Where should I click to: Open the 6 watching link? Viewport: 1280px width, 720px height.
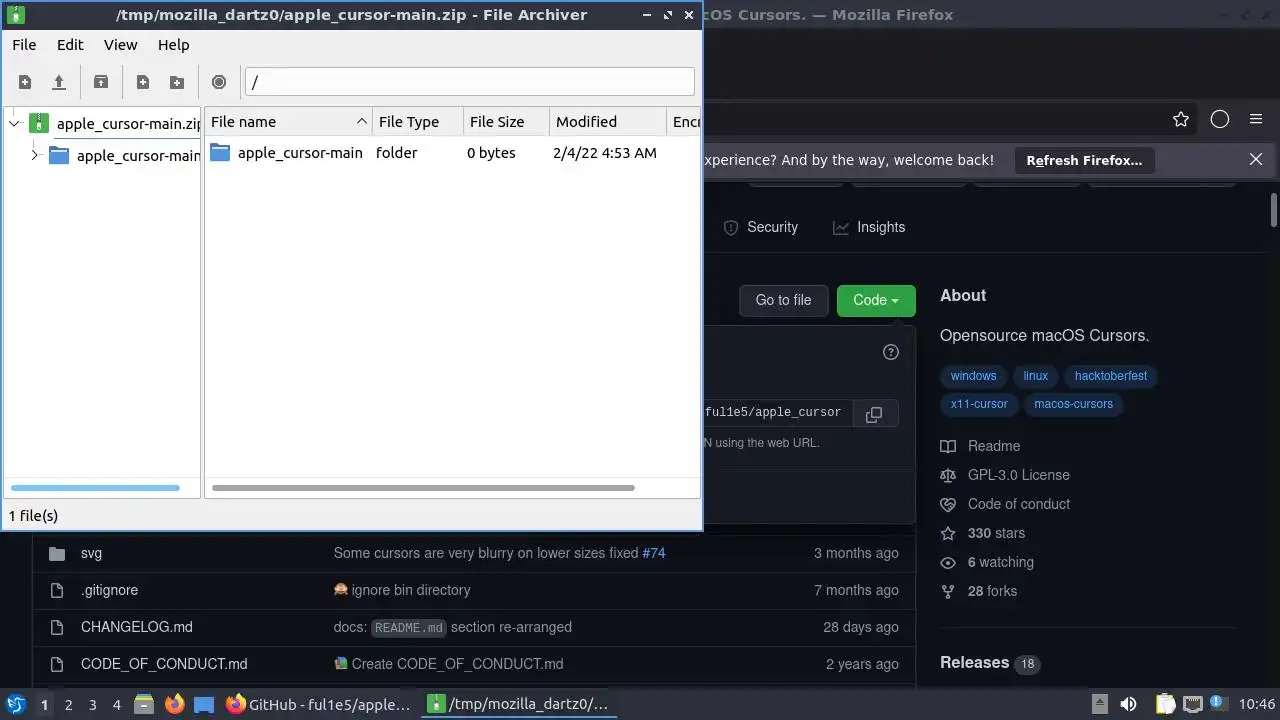987,562
